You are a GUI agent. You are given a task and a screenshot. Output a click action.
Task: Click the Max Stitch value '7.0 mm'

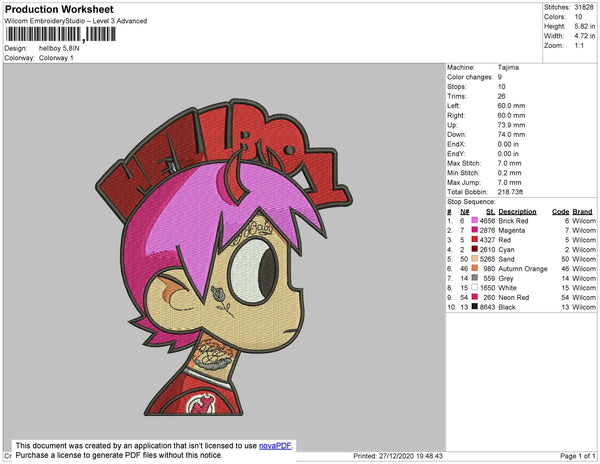click(509, 163)
